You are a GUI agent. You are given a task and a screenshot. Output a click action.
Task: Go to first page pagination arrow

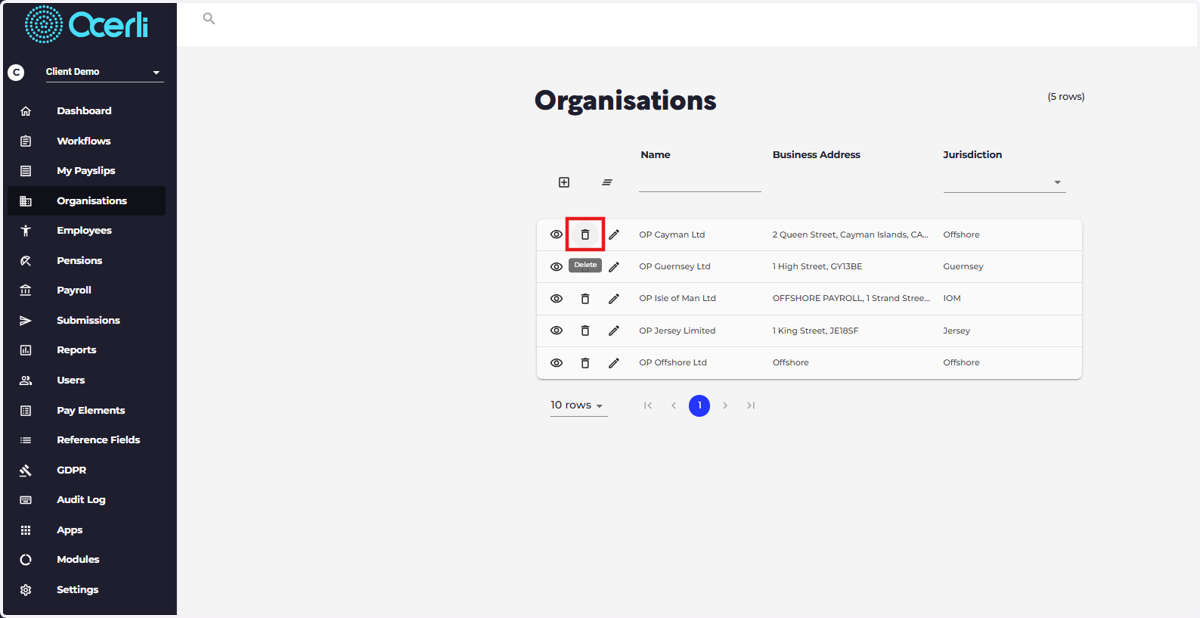pos(648,405)
